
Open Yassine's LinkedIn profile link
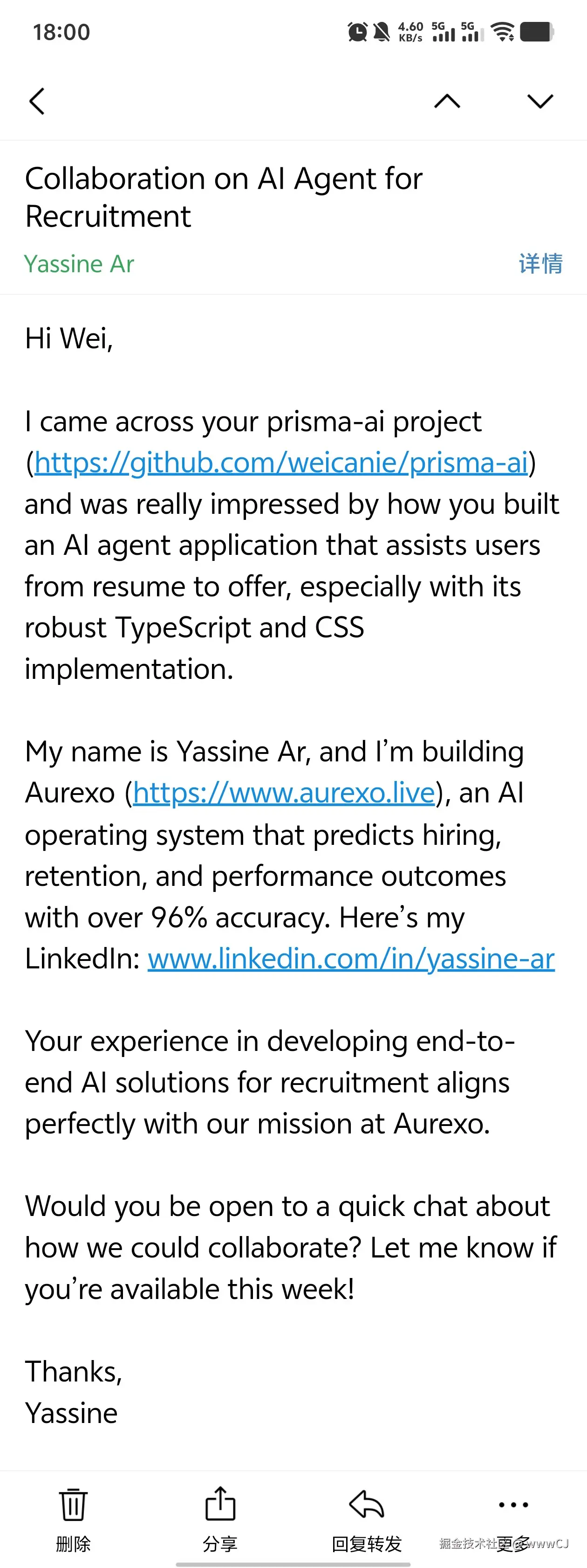click(351, 959)
